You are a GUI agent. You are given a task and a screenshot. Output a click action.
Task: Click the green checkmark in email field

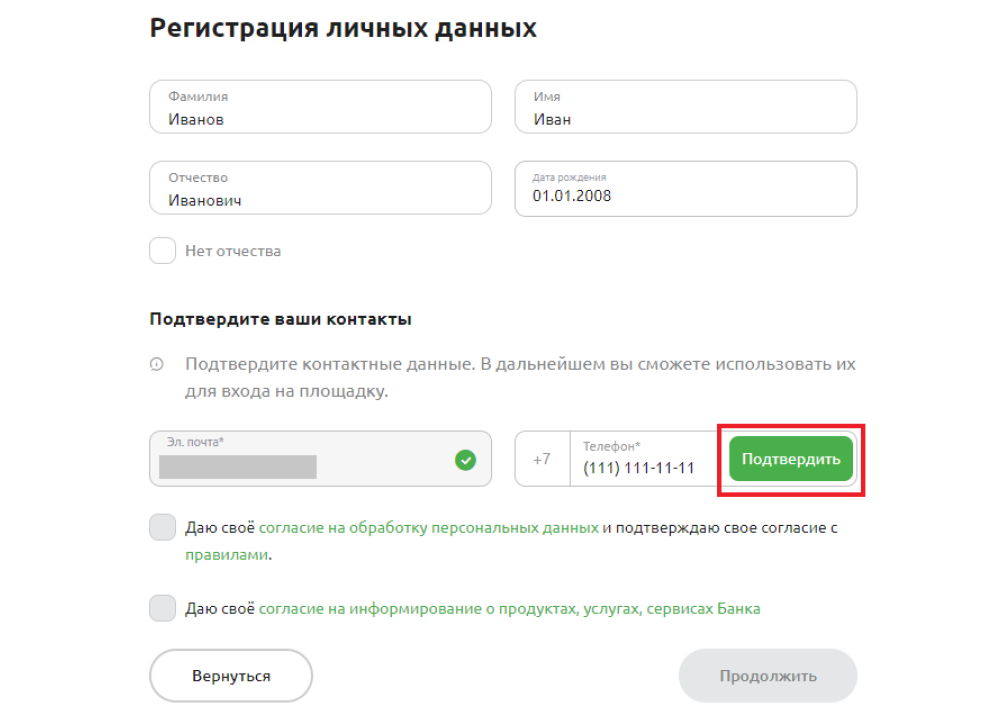pos(465,460)
